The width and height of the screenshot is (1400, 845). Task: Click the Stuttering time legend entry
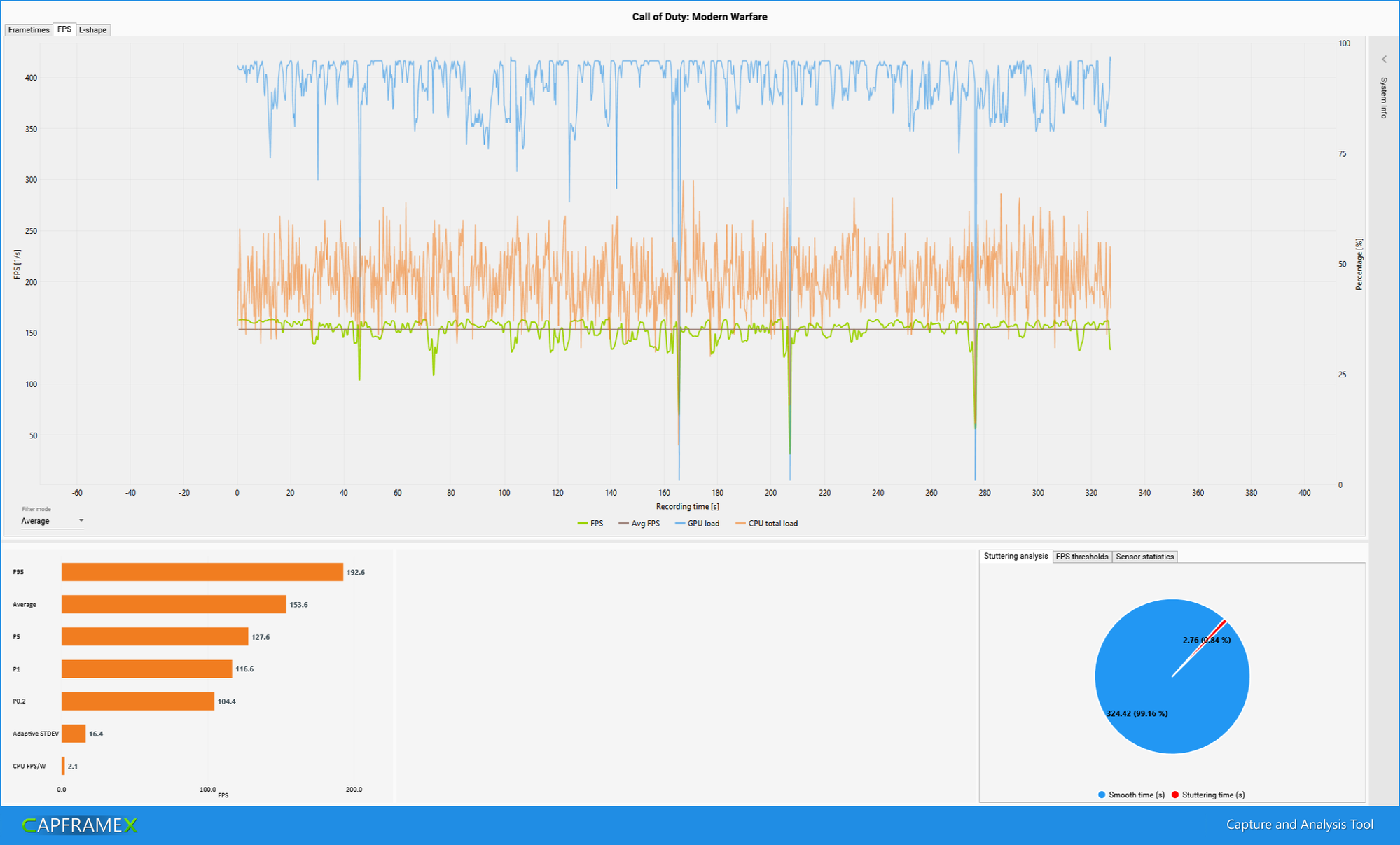[1208, 795]
